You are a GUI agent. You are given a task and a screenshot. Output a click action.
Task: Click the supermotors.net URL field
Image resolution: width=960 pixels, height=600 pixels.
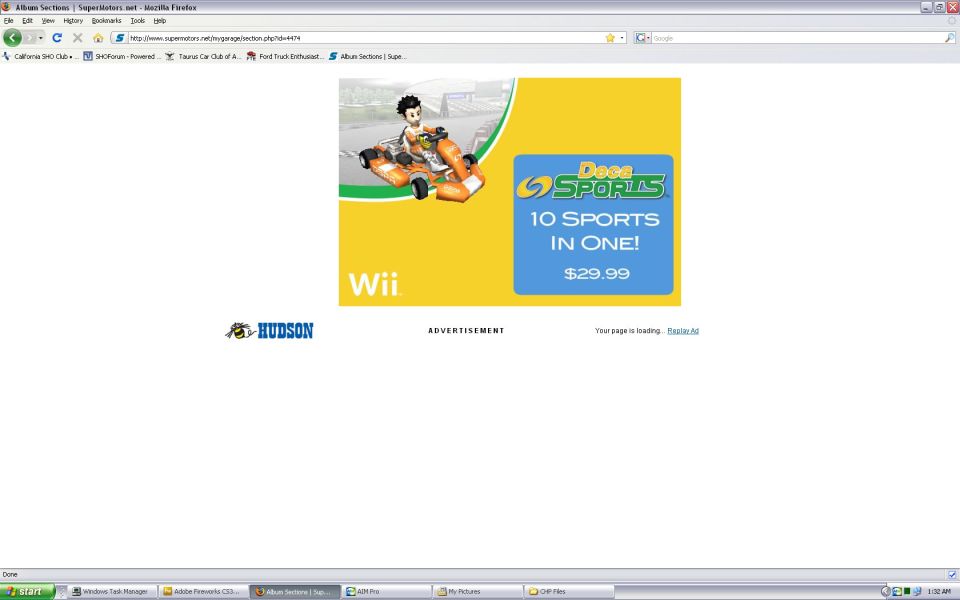[x=365, y=38]
